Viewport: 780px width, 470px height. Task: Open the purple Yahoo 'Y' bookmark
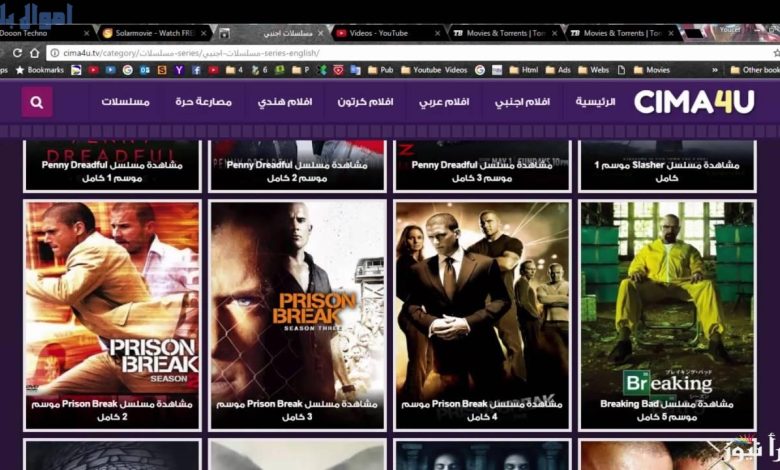[x=179, y=70]
